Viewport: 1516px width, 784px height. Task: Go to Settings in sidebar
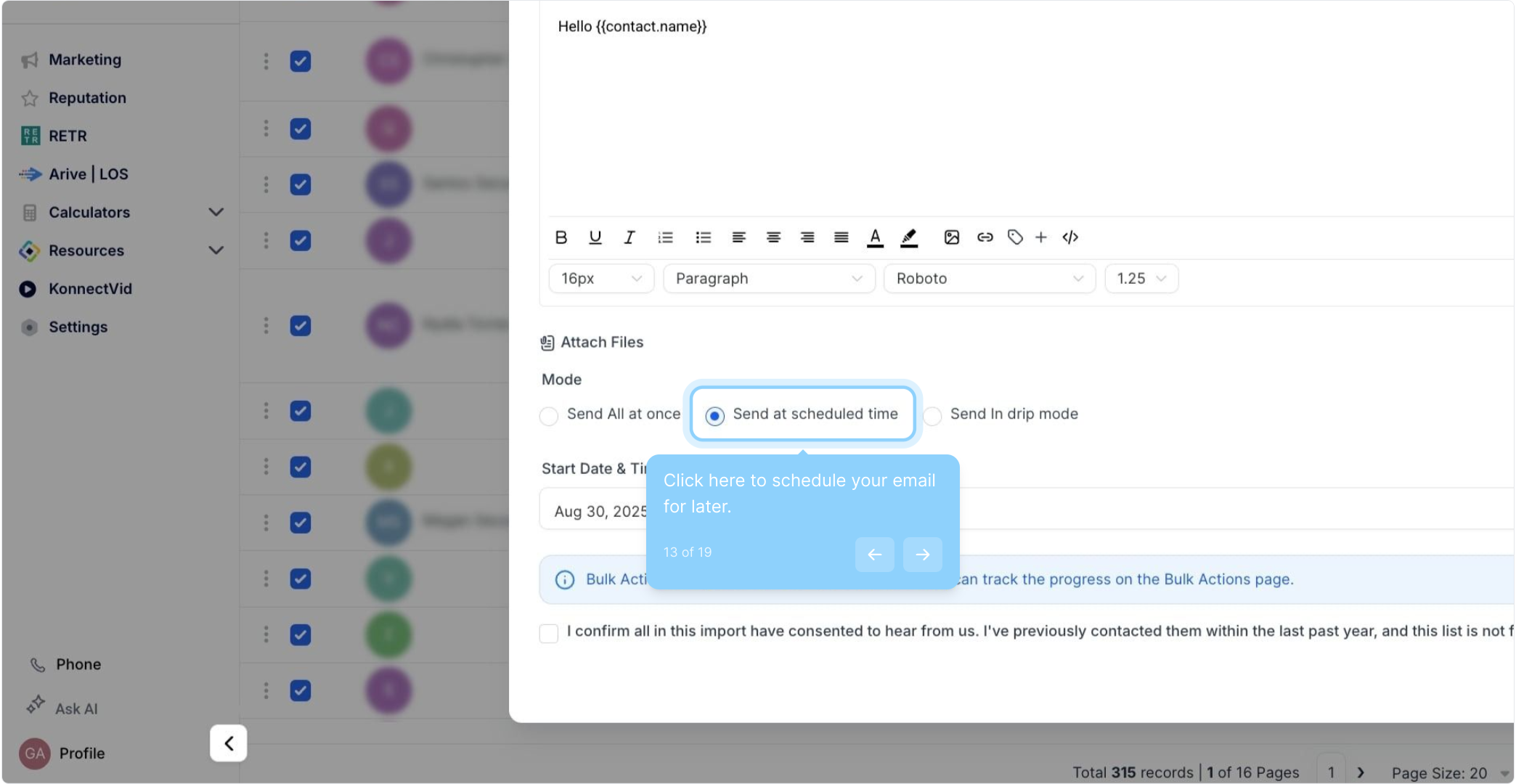click(x=78, y=327)
